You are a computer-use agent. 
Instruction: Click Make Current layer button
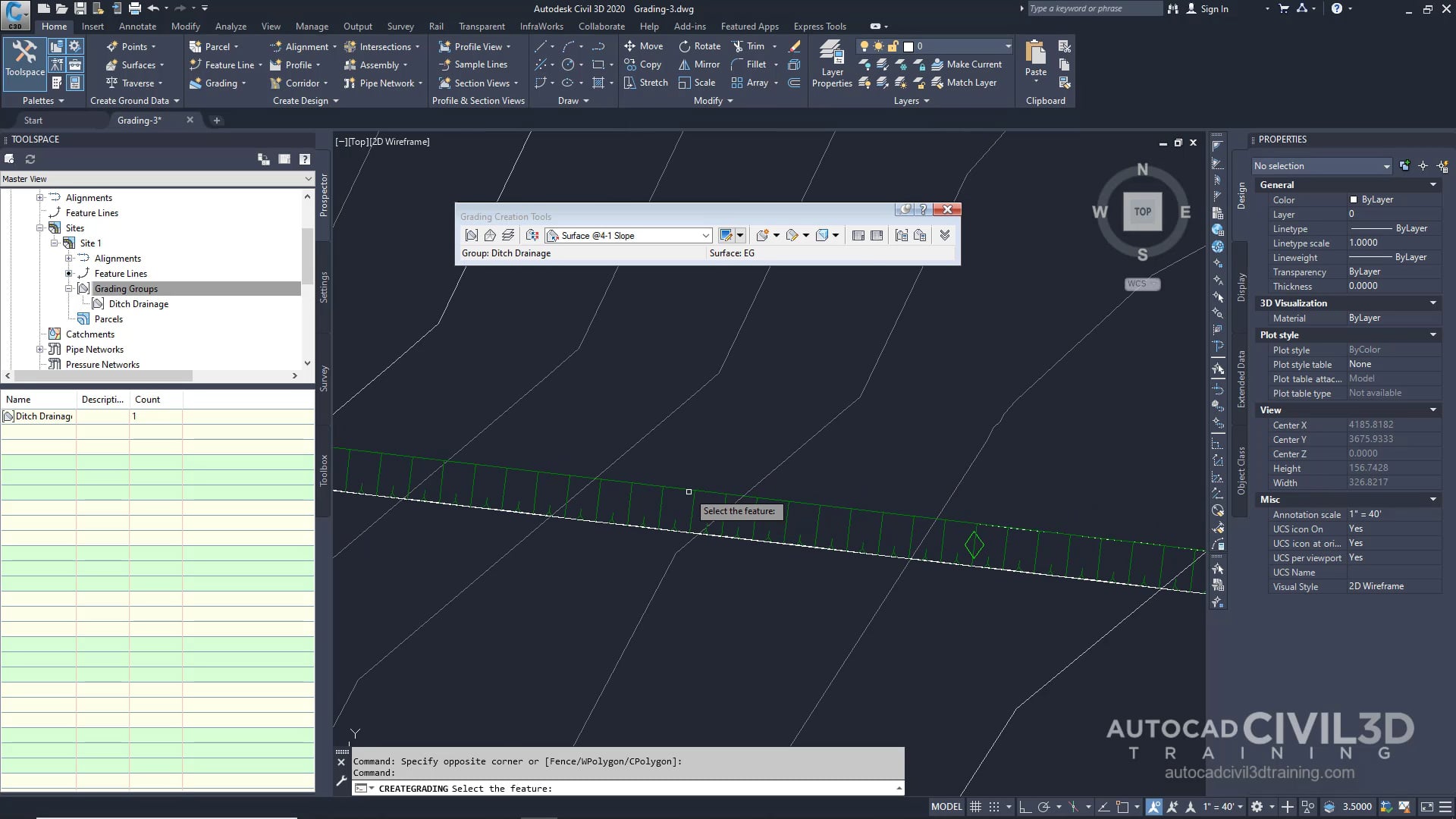966,64
